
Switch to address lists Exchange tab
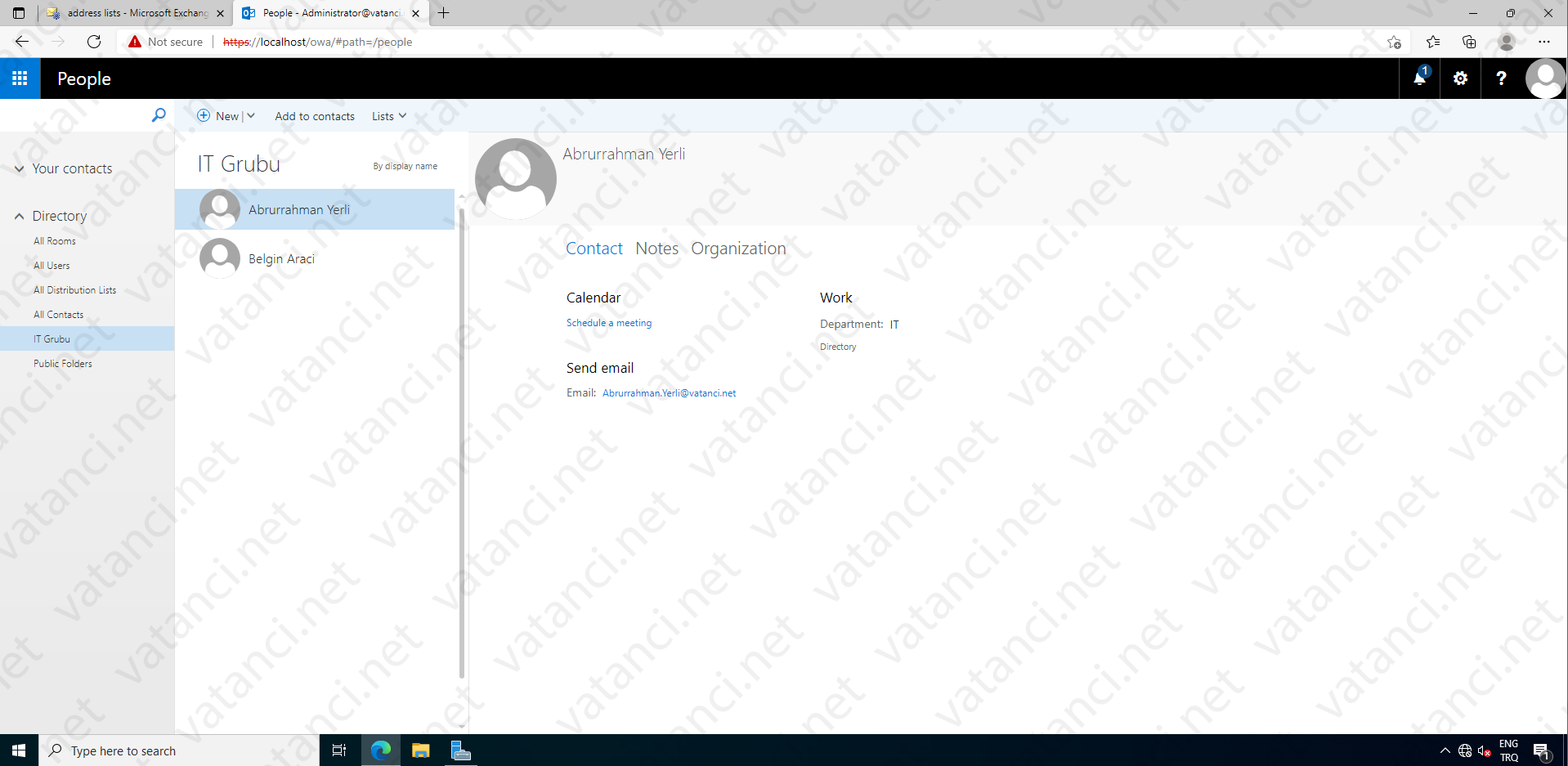(x=137, y=13)
